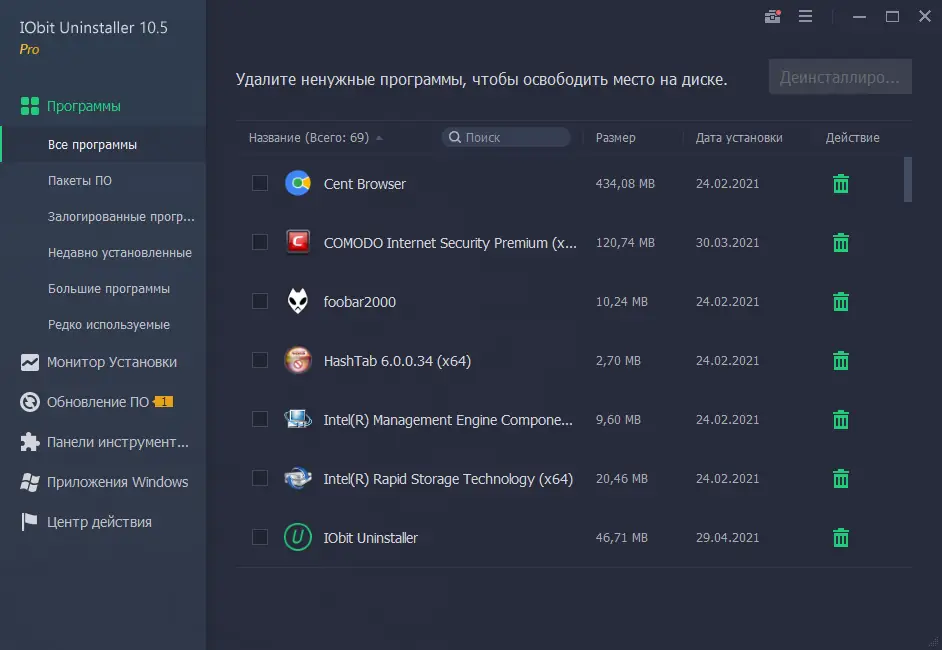Tick the checkbox next to foobar2000
This screenshot has height=650, width=942.
click(260, 302)
